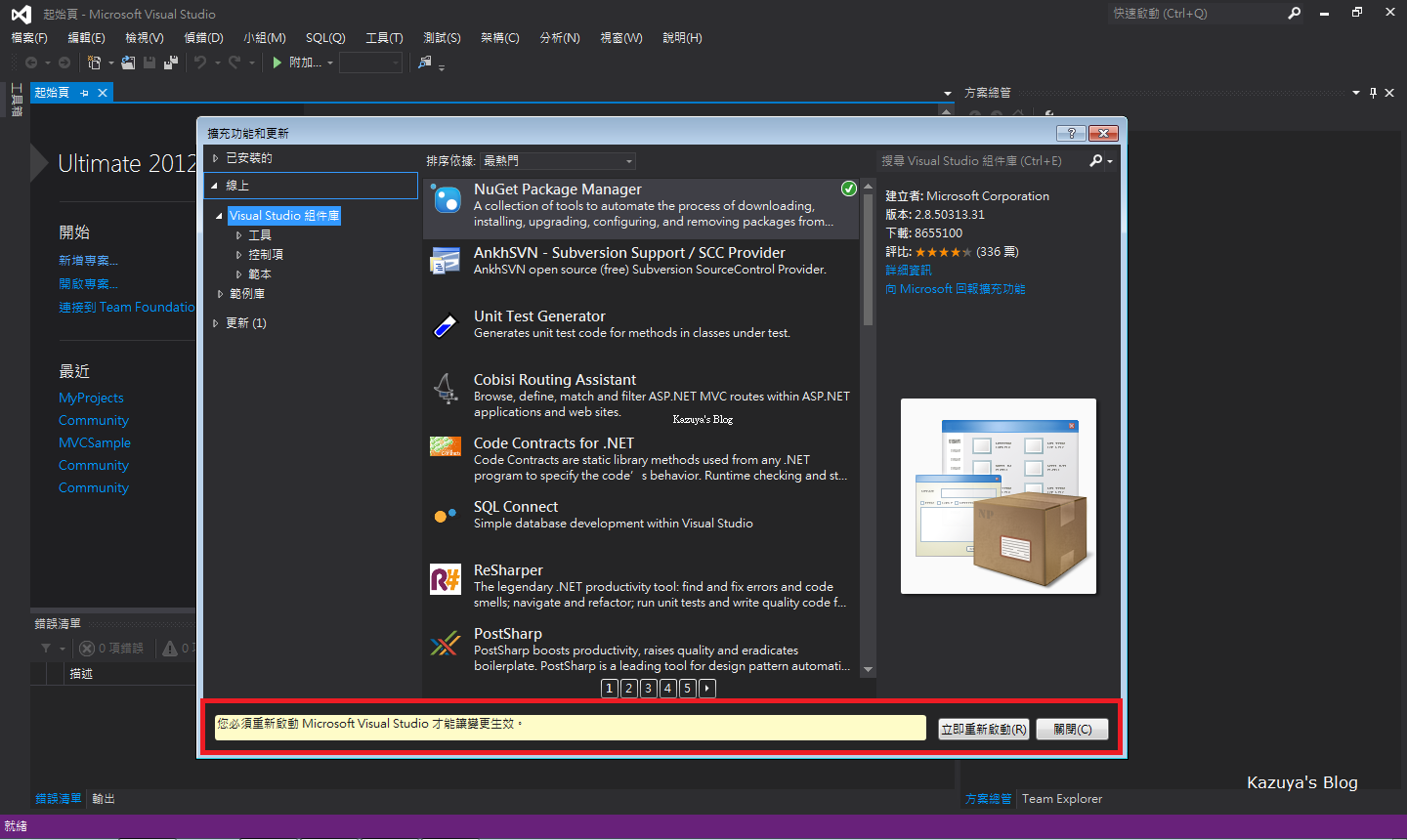Click the Open File folder icon
The width and height of the screenshot is (1407, 840).
click(x=128, y=63)
